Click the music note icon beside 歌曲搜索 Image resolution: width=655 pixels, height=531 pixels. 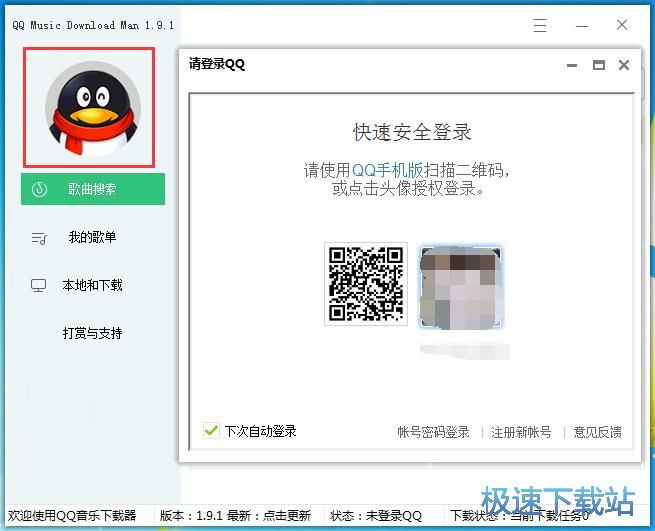(x=39, y=189)
